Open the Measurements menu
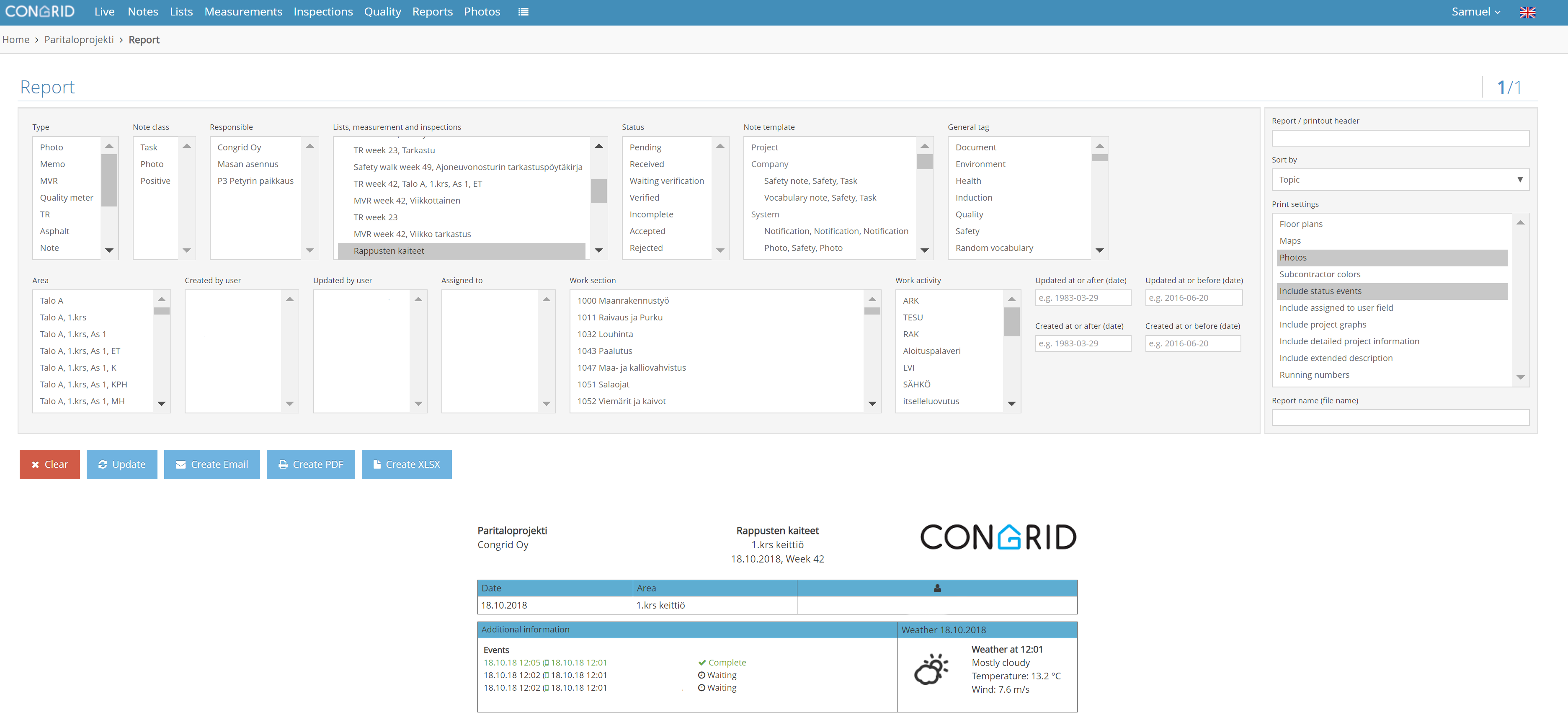 243,12
